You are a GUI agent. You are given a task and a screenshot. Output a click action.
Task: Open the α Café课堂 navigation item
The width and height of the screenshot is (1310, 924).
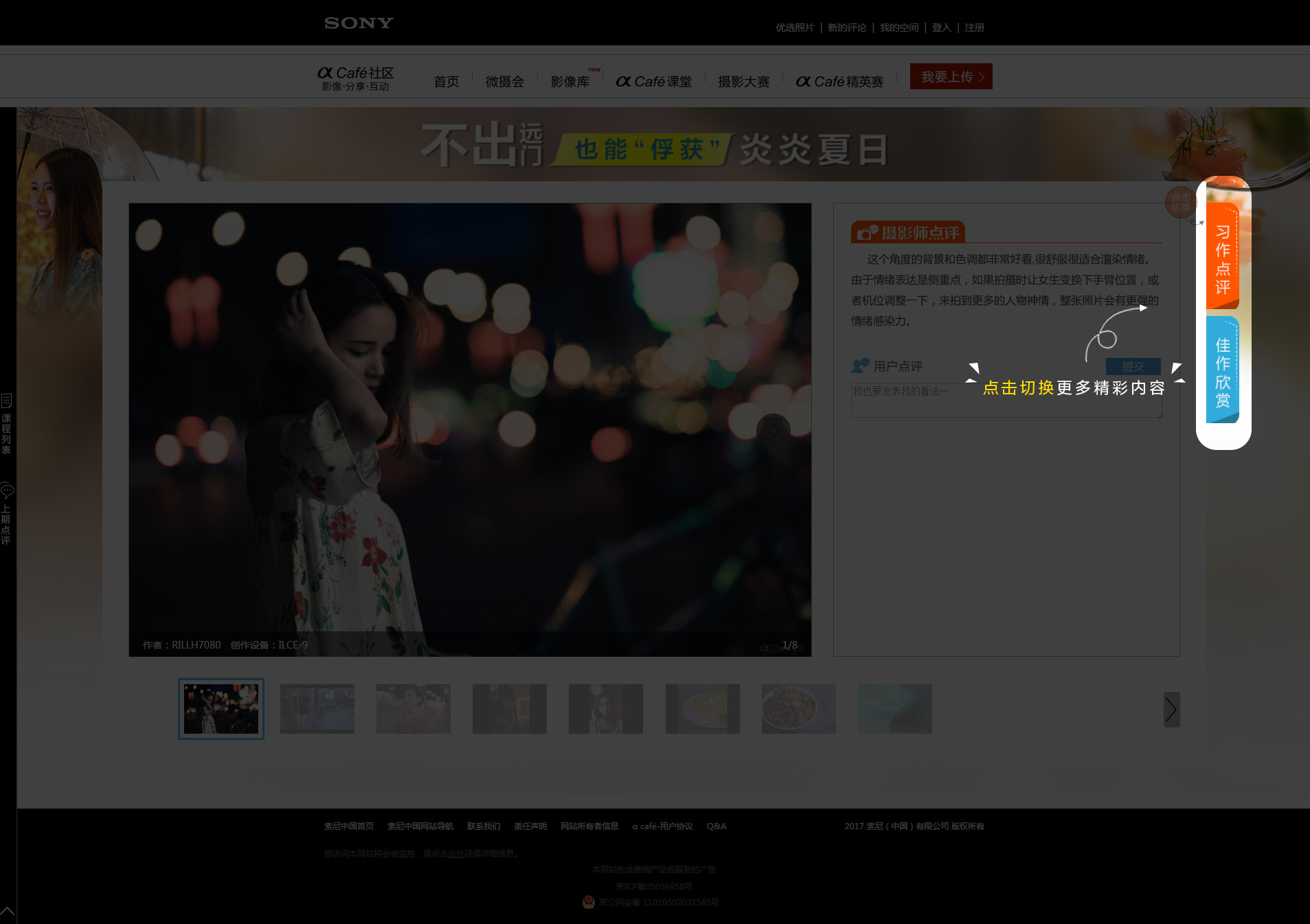coord(654,82)
